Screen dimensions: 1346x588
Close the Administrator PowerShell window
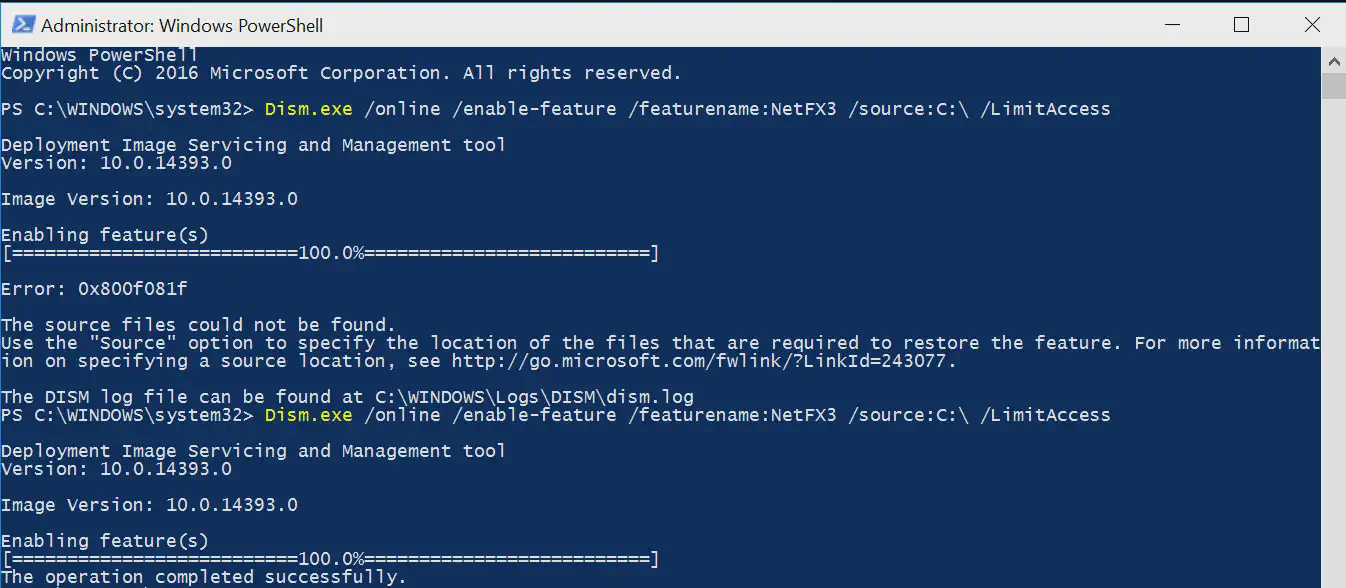[1312, 24]
